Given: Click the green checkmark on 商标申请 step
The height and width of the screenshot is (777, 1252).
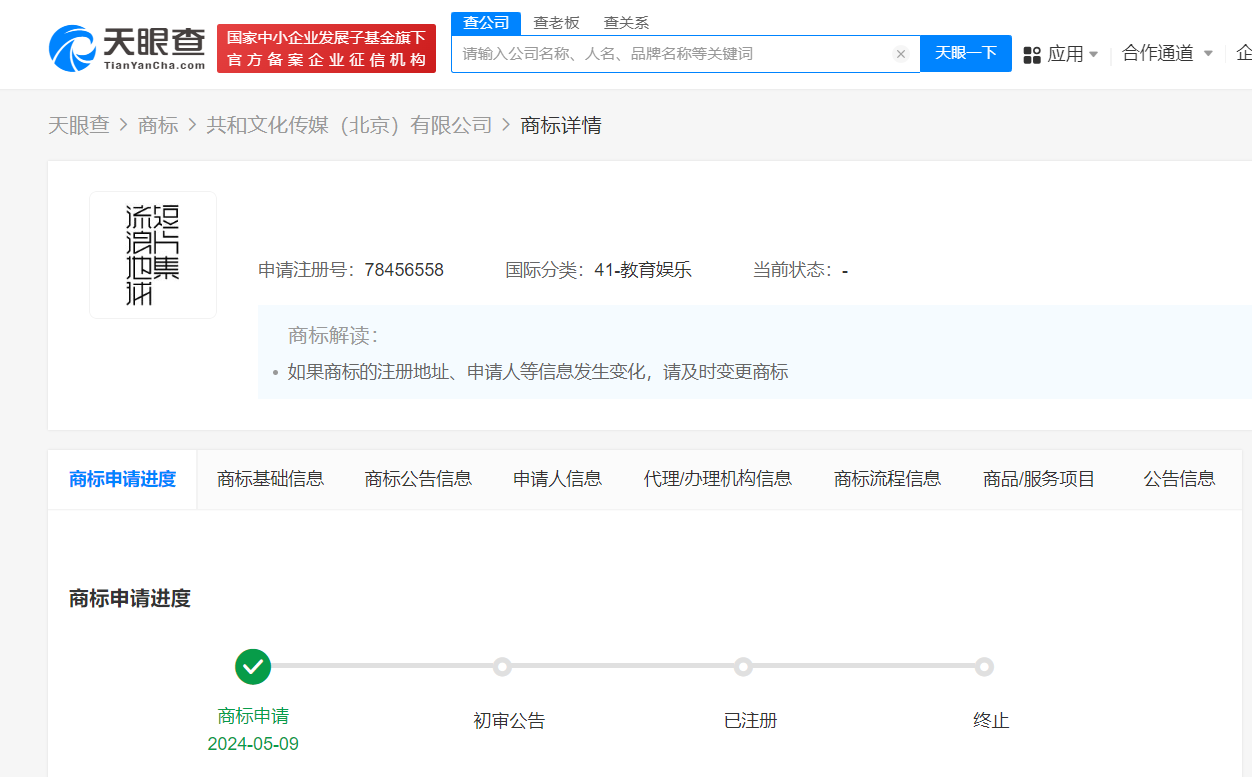Looking at the screenshot, I should 252,666.
